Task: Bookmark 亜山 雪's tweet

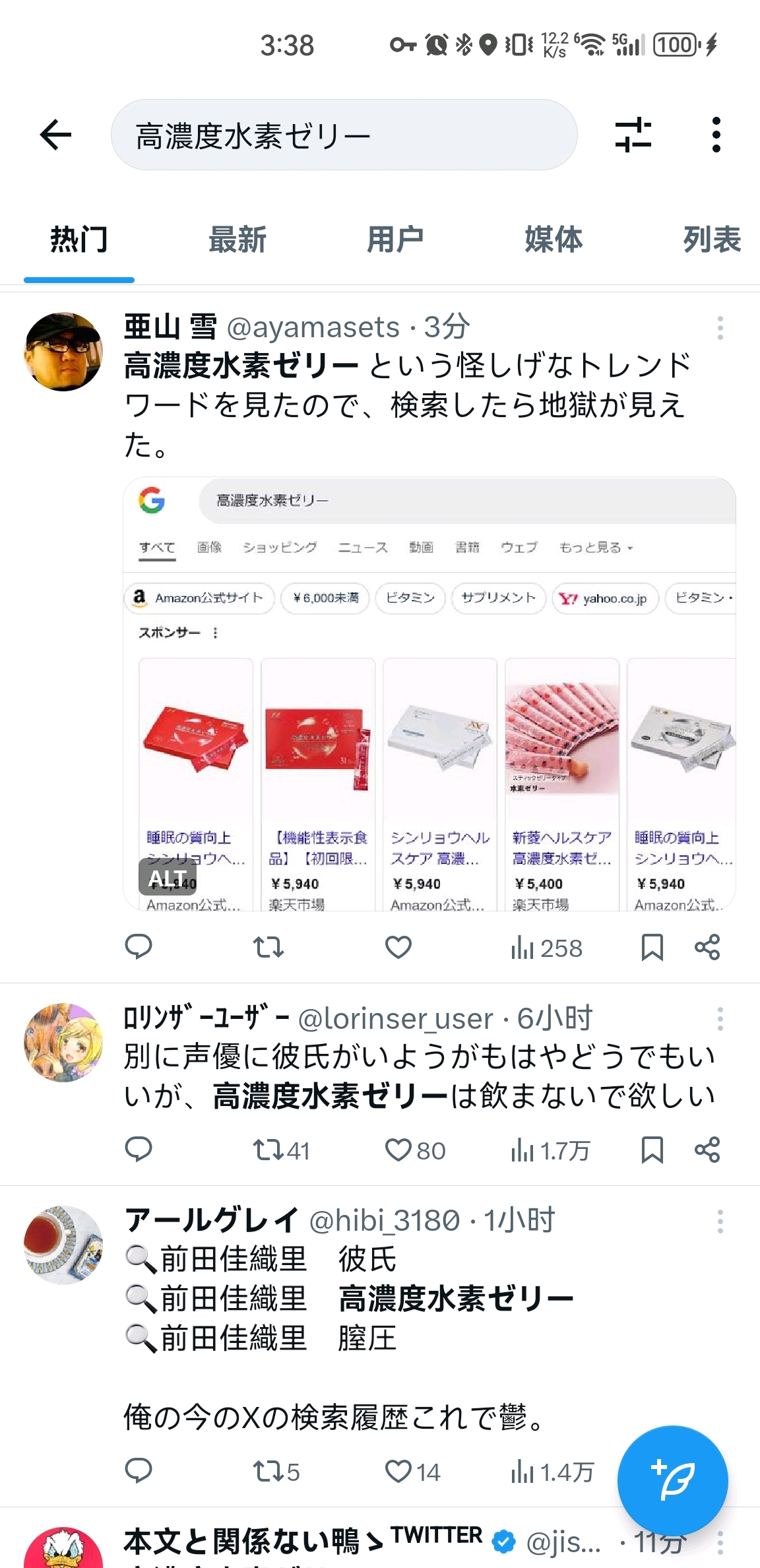Action: point(652,948)
